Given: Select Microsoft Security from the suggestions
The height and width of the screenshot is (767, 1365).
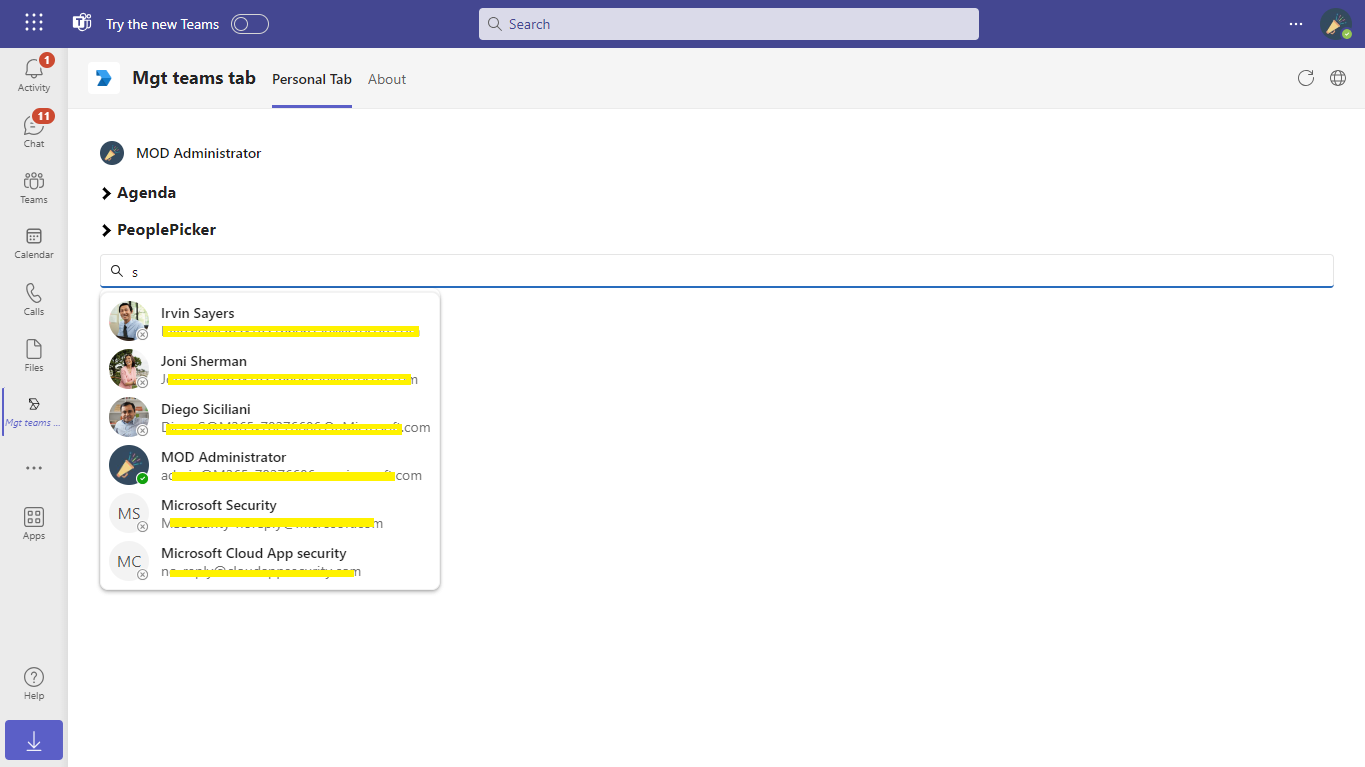Looking at the screenshot, I should click(x=270, y=513).
